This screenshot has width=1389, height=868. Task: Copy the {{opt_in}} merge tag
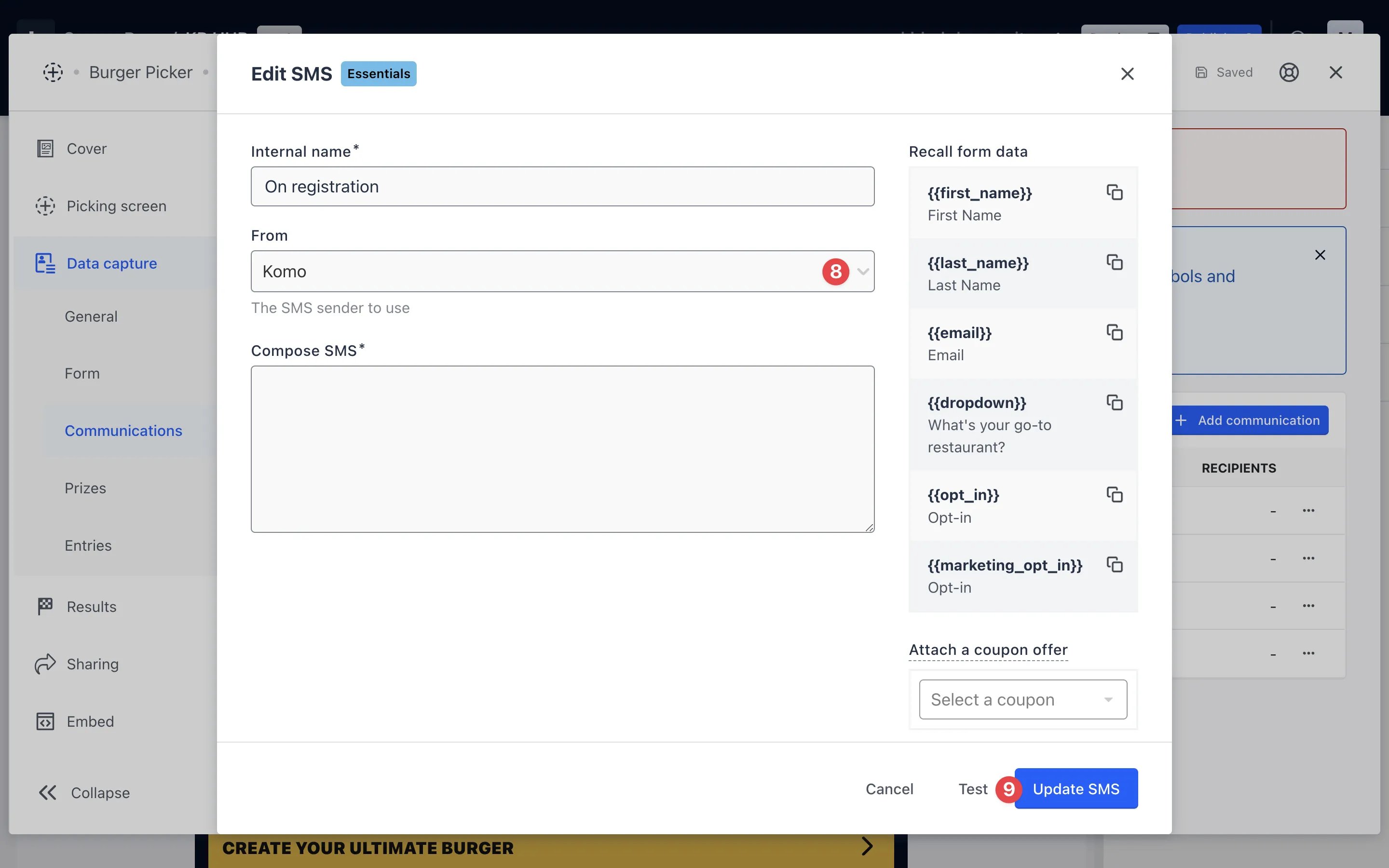(x=1114, y=494)
